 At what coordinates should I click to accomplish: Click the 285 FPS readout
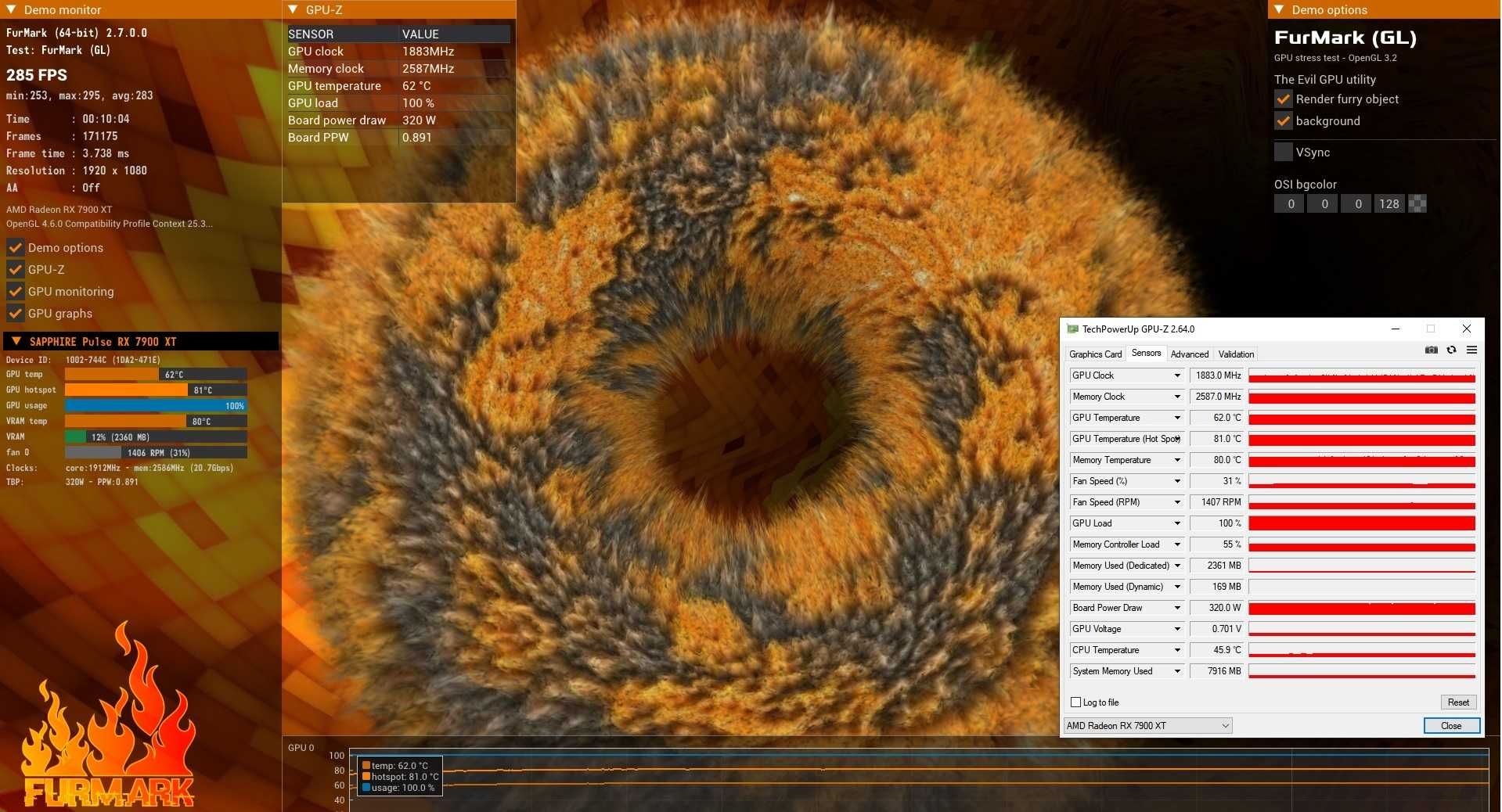coord(37,75)
